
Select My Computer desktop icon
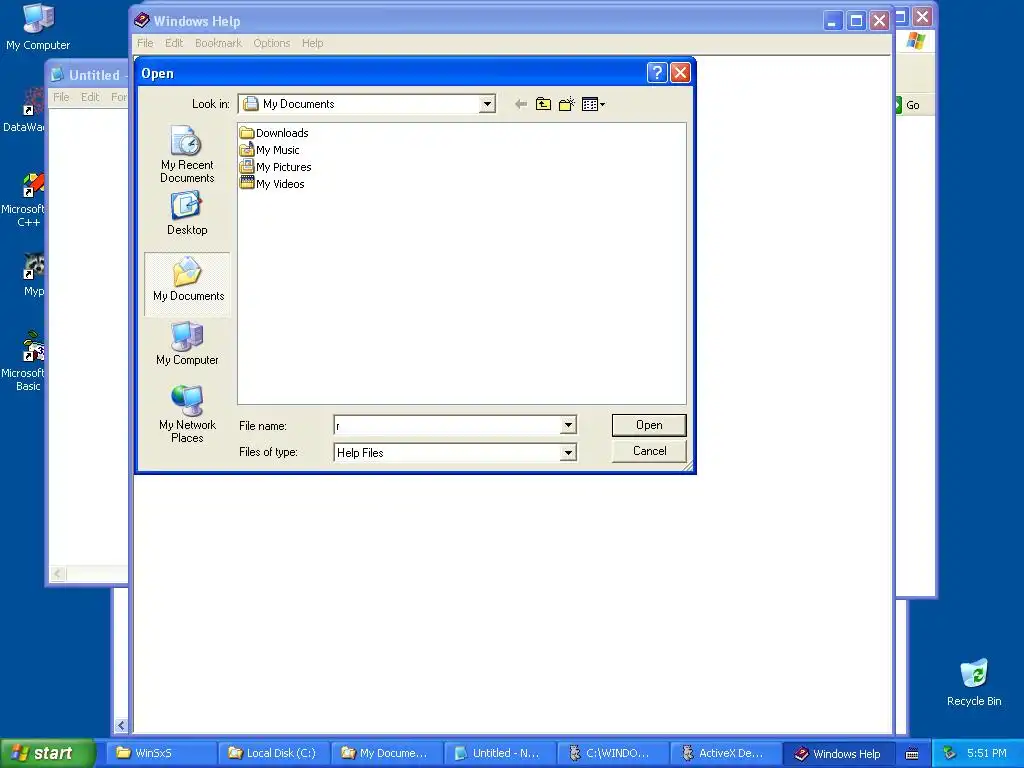38,26
